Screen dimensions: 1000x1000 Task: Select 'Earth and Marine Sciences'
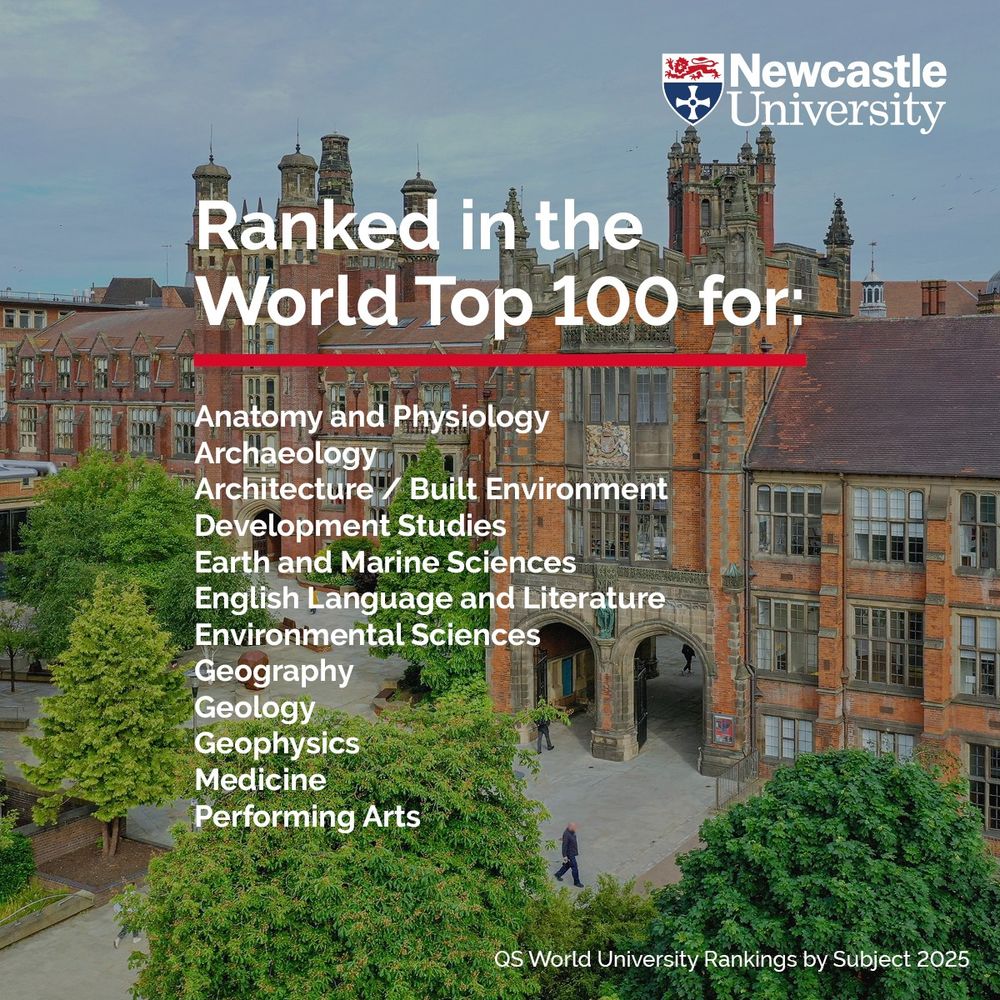tap(385, 563)
